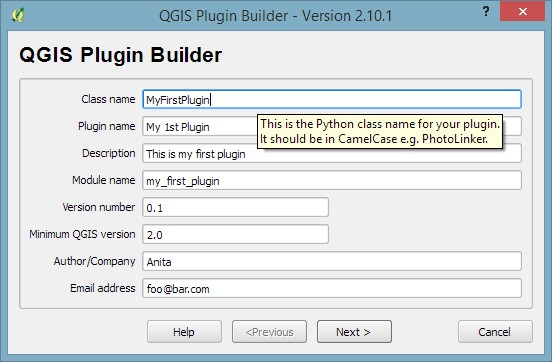Click the "Version number" label

(99, 207)
